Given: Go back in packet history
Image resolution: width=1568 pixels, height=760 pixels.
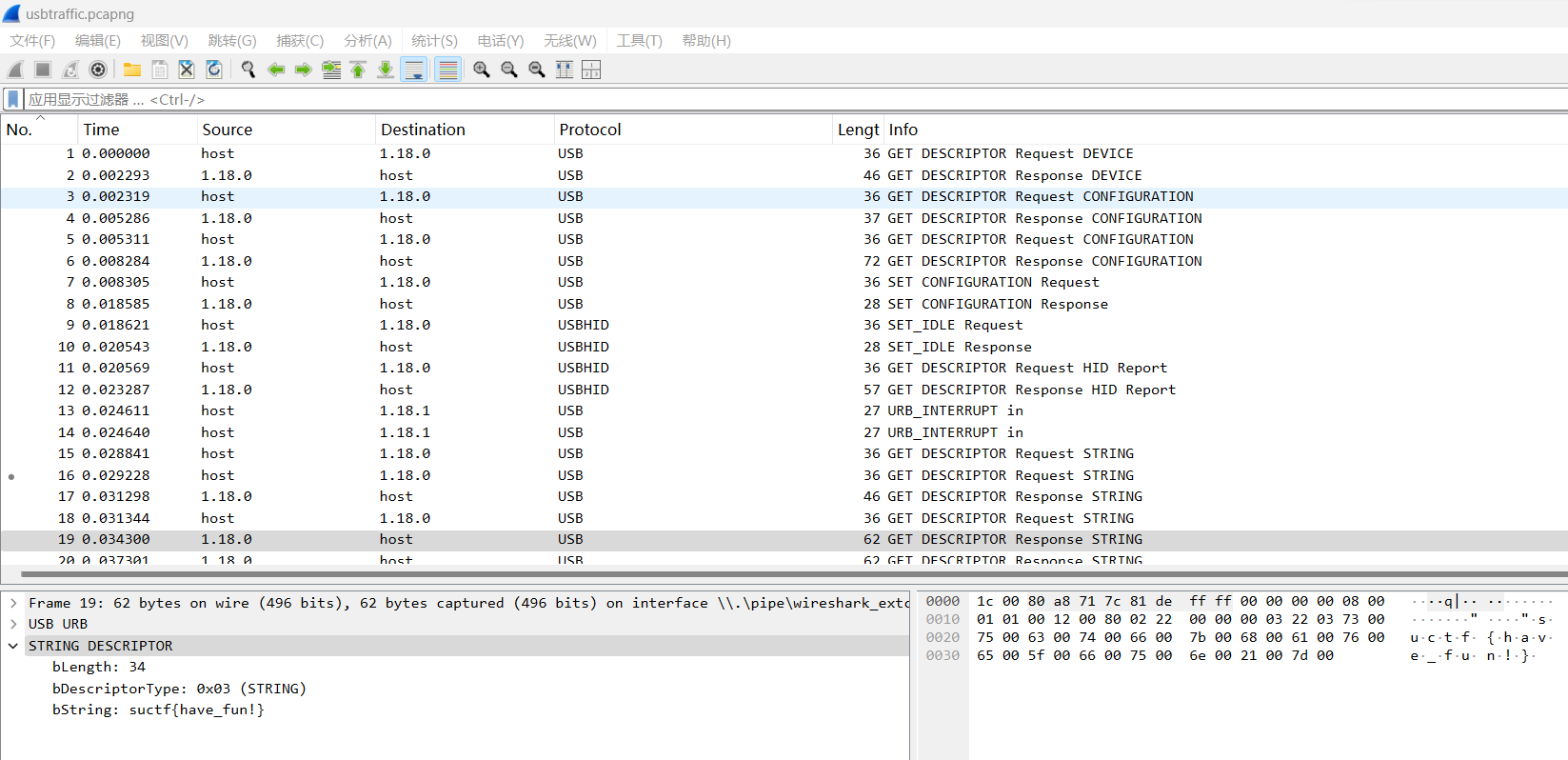Looking at the screenshot, I should pyautogui.click(x=276, y=70).
